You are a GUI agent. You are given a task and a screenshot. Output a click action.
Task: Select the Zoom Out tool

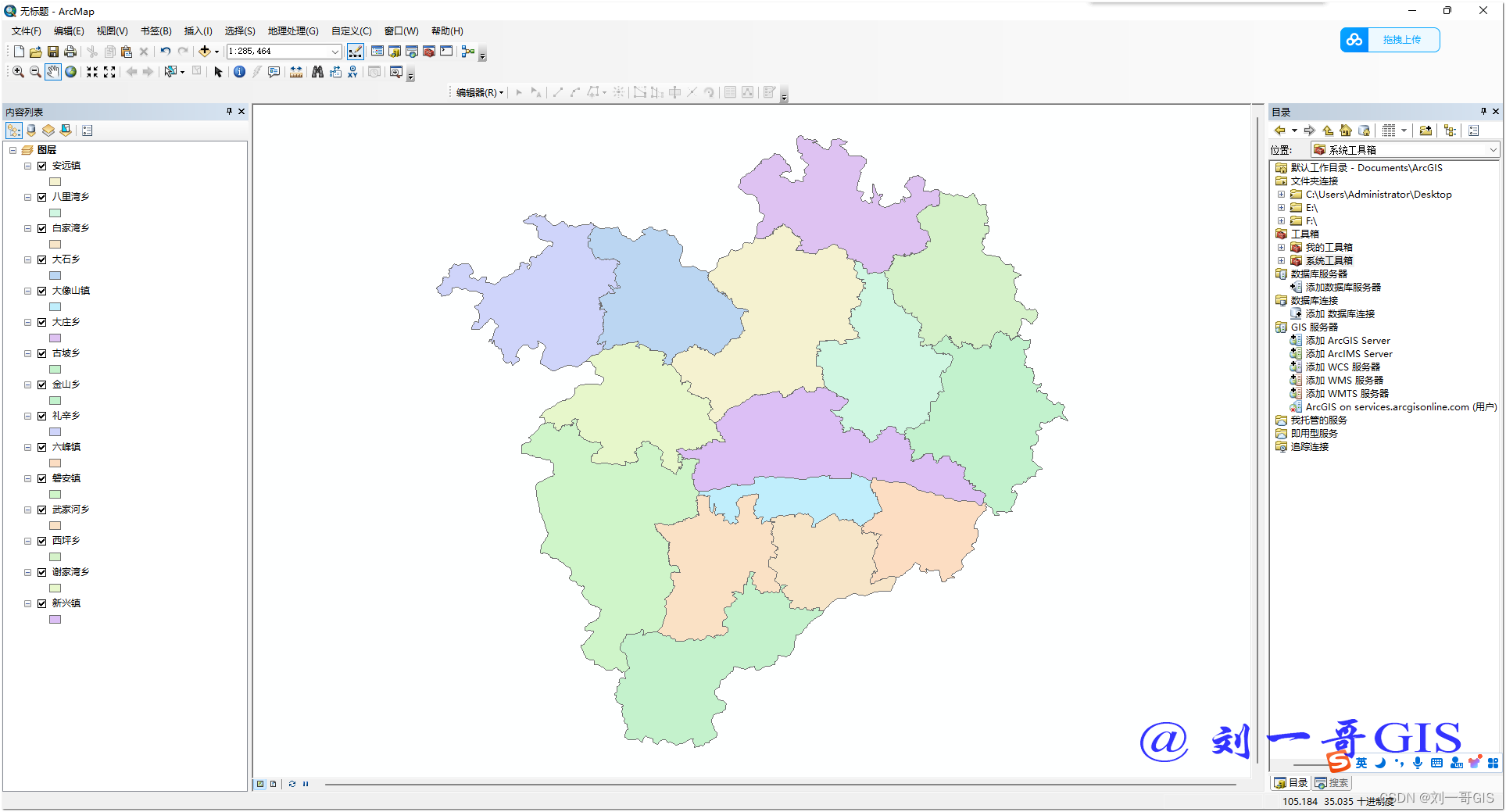(x=35, y=72)
